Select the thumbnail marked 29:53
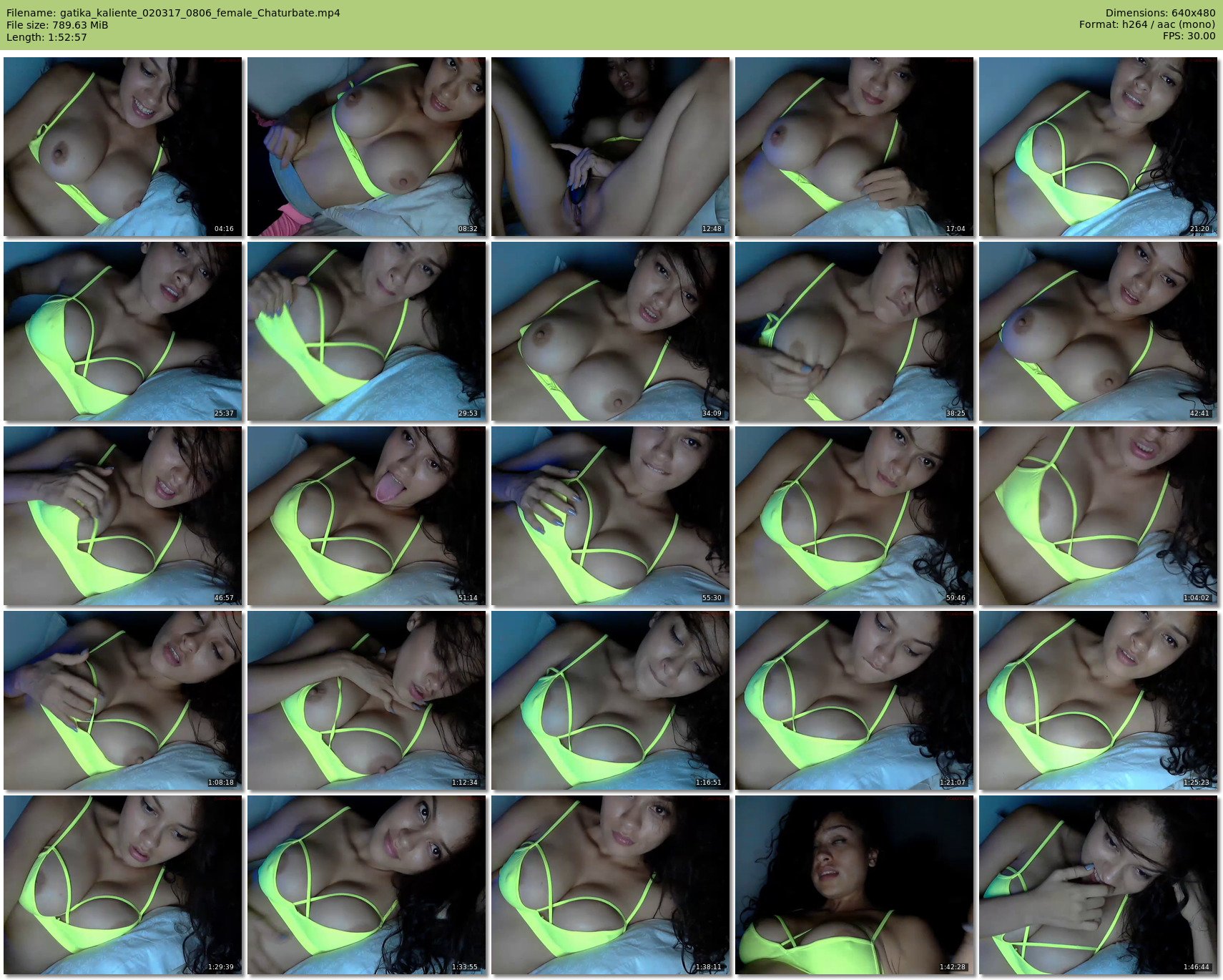 367,331
